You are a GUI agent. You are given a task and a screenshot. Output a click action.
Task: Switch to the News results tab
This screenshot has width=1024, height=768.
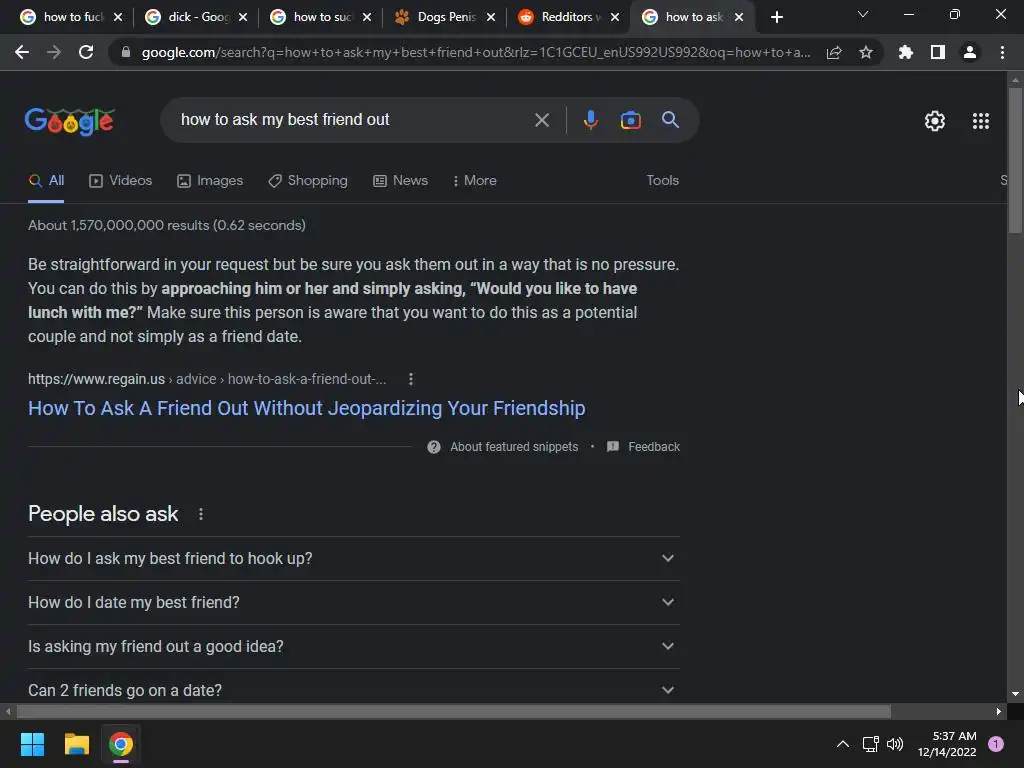pyautogui.click(x=400, y=181)
